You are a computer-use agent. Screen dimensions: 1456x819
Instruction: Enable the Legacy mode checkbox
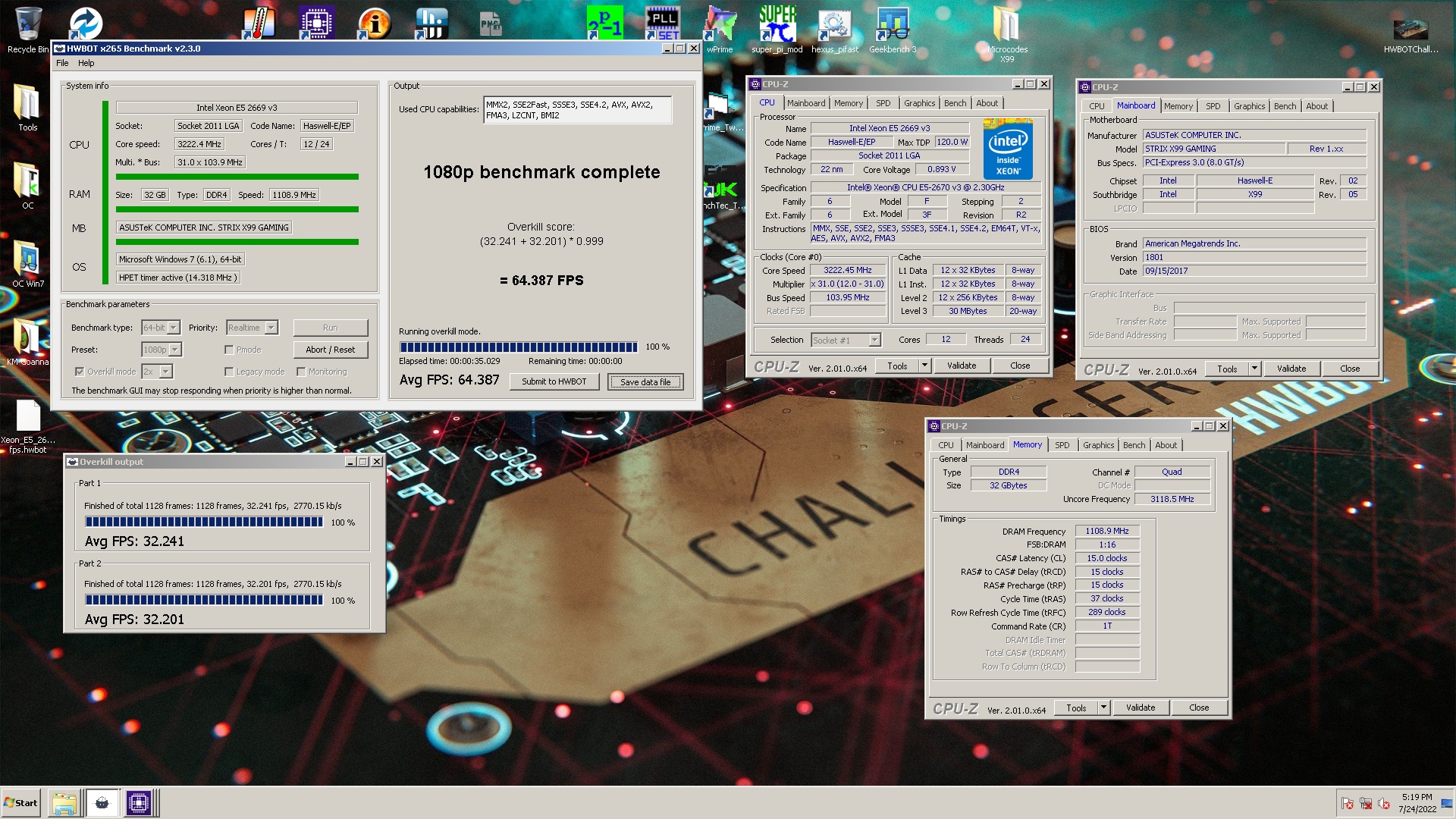click(x=229, y=372)
